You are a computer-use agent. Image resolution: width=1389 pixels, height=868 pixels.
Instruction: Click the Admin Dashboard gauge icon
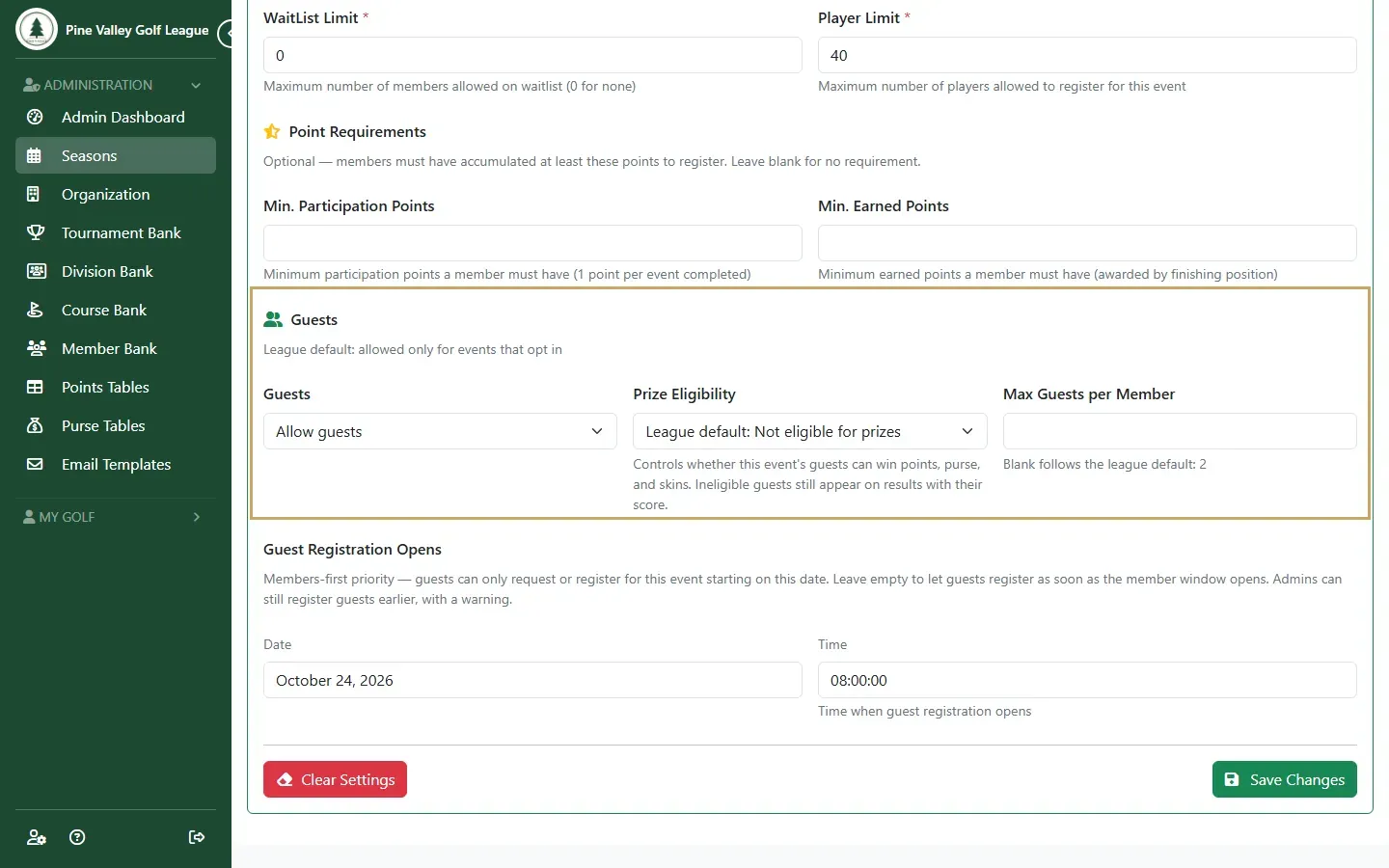pyautogui.click(x=35, y=117)
